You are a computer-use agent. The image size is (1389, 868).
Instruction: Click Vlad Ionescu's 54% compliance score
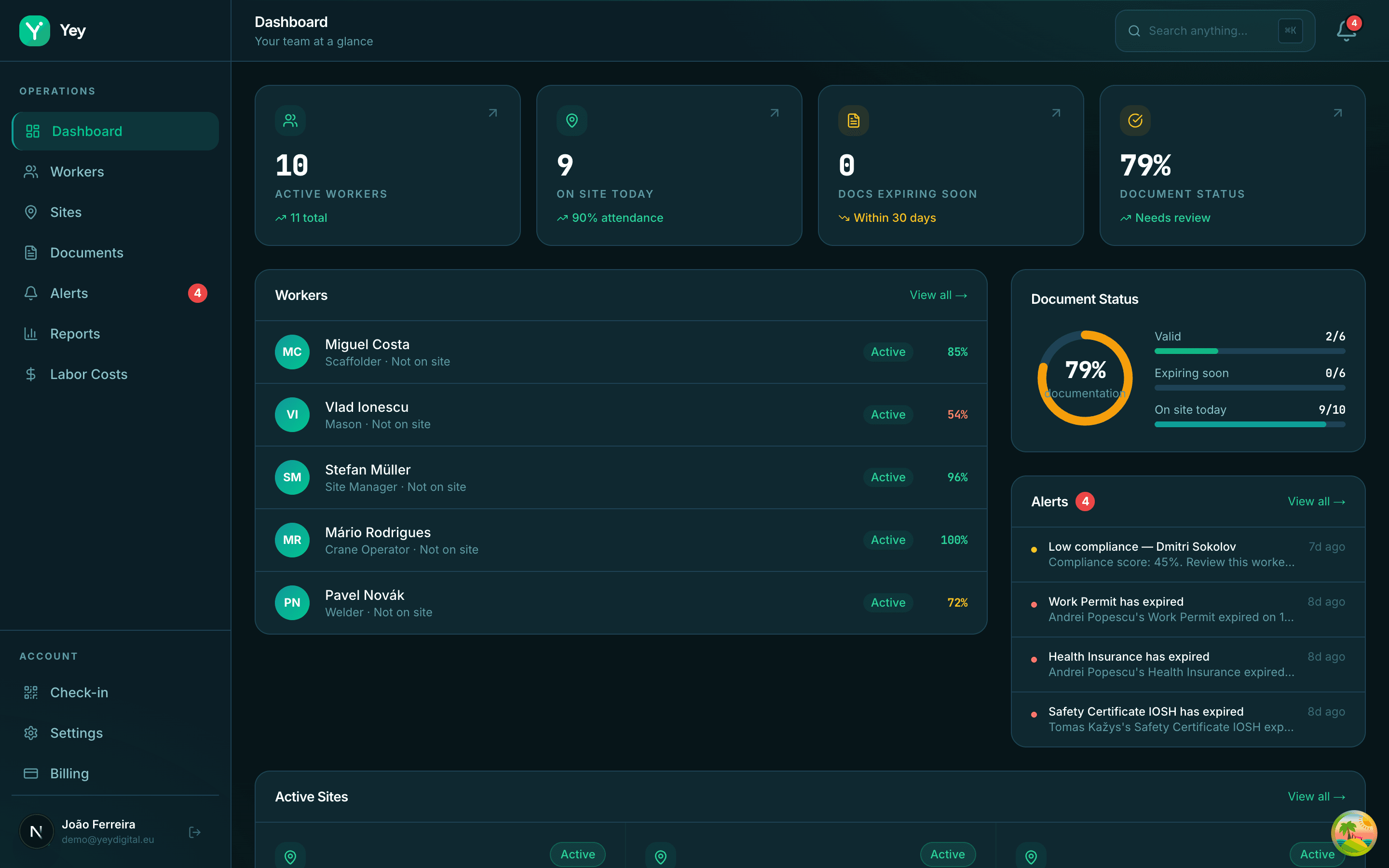click(x=957, y=415)
